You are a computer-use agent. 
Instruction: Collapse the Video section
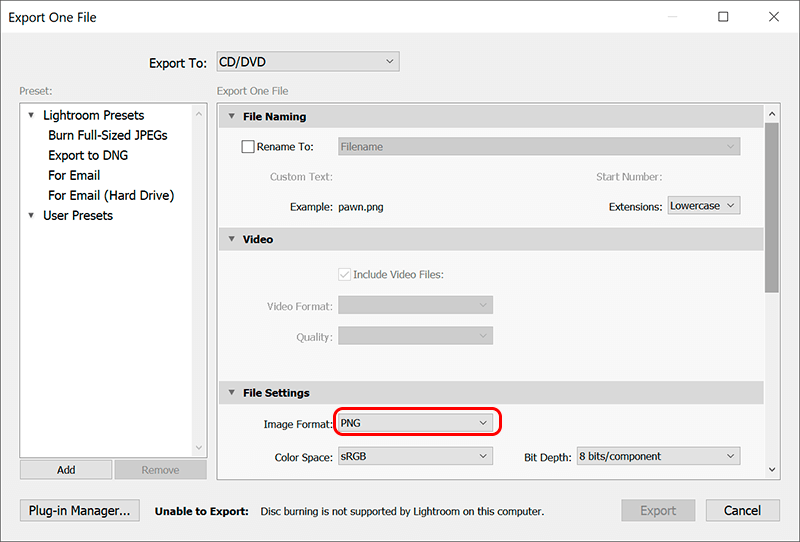tap(232, 239)
